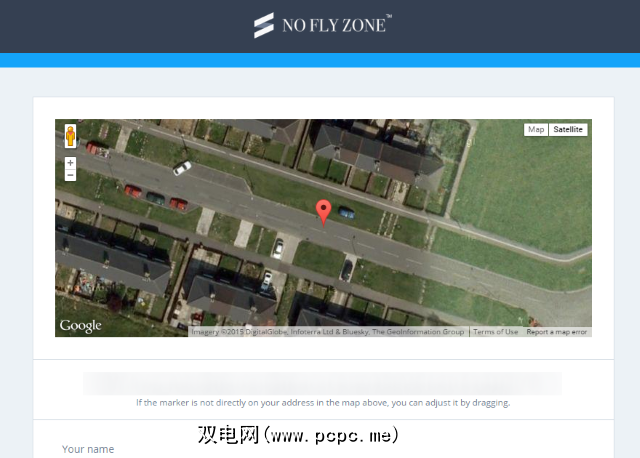The image size is (640, 458).
Task: Click the imagery copyright attribution text
Action: coord(328,332)
